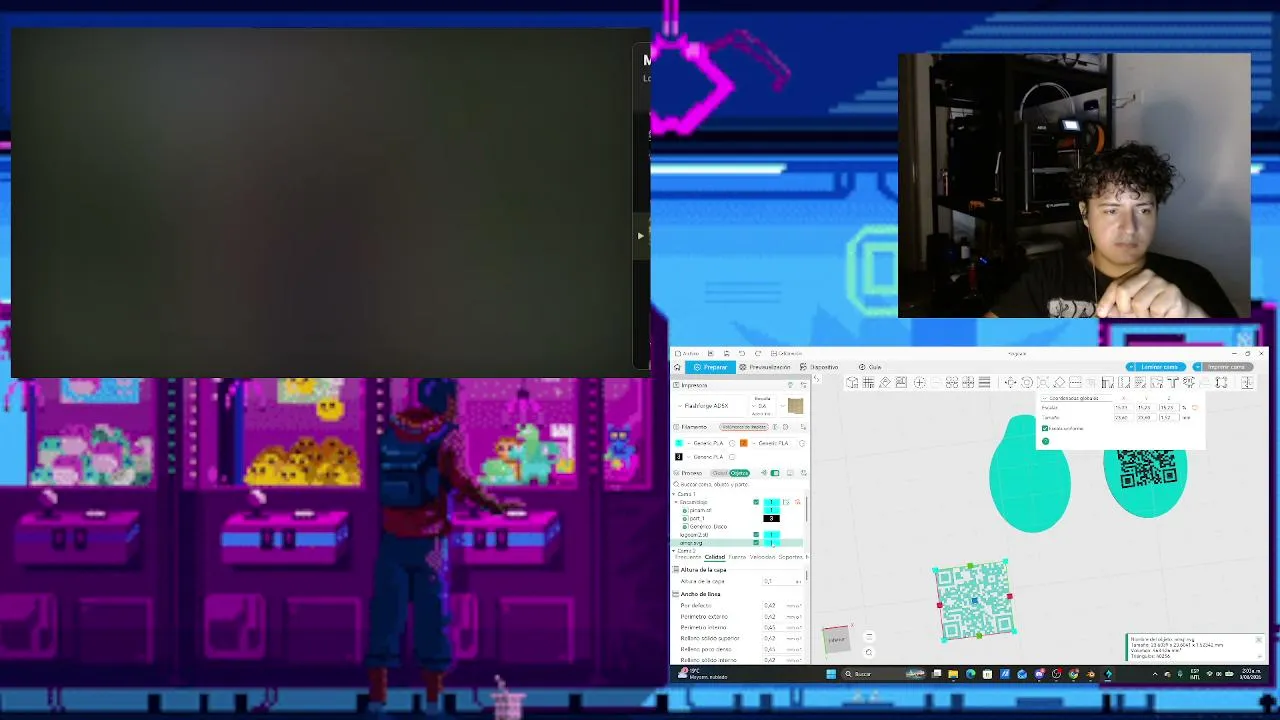
Task: Open the Fuerza settings tab
Action: coord(737,557)
